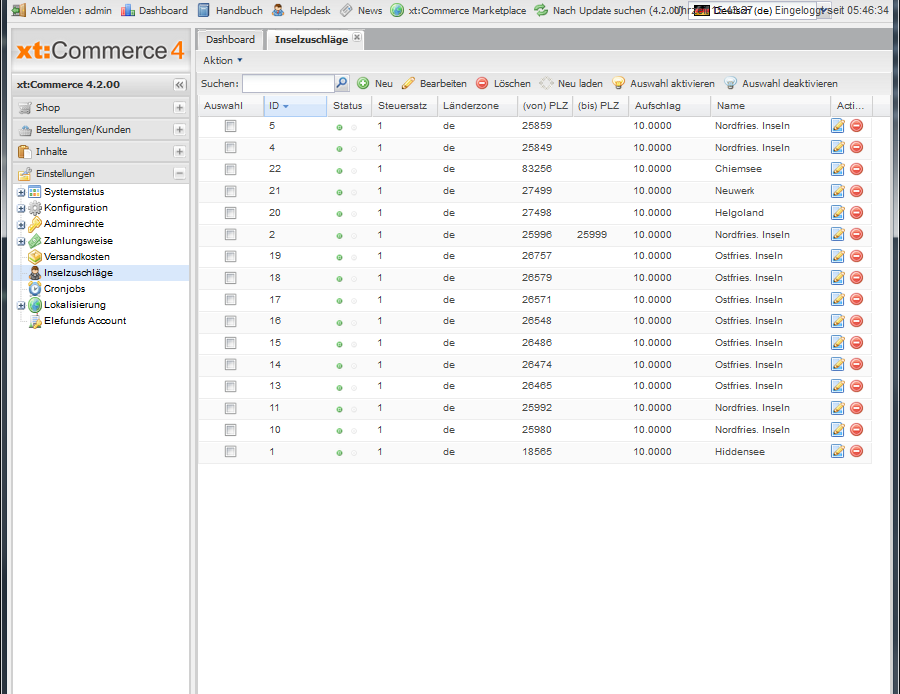Edit the Chiemsee row using its edit icon
This screenshot has width=900, height=694.
(838, 169)
